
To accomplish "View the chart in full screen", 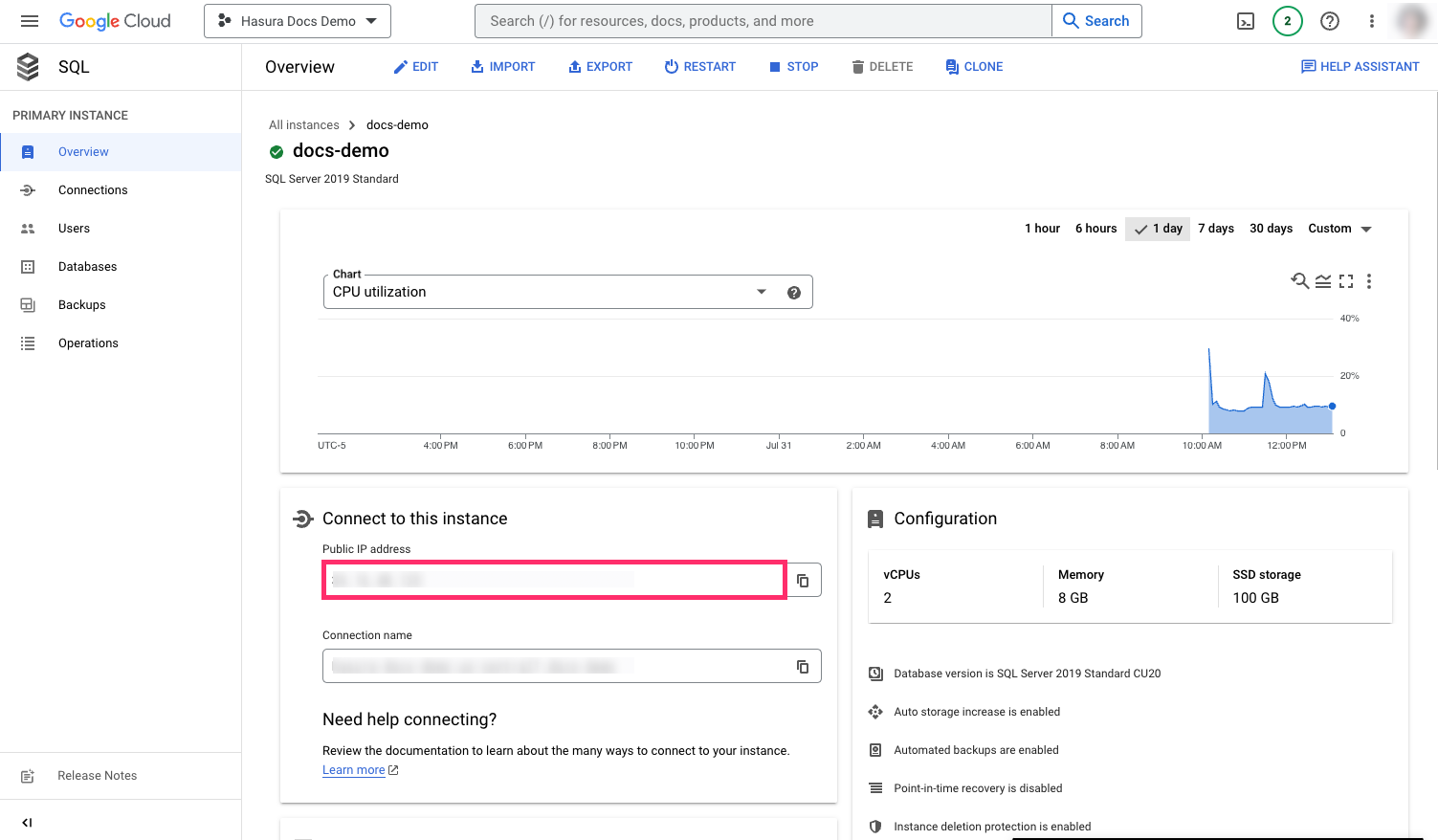I will click(x=1346, y=281).
